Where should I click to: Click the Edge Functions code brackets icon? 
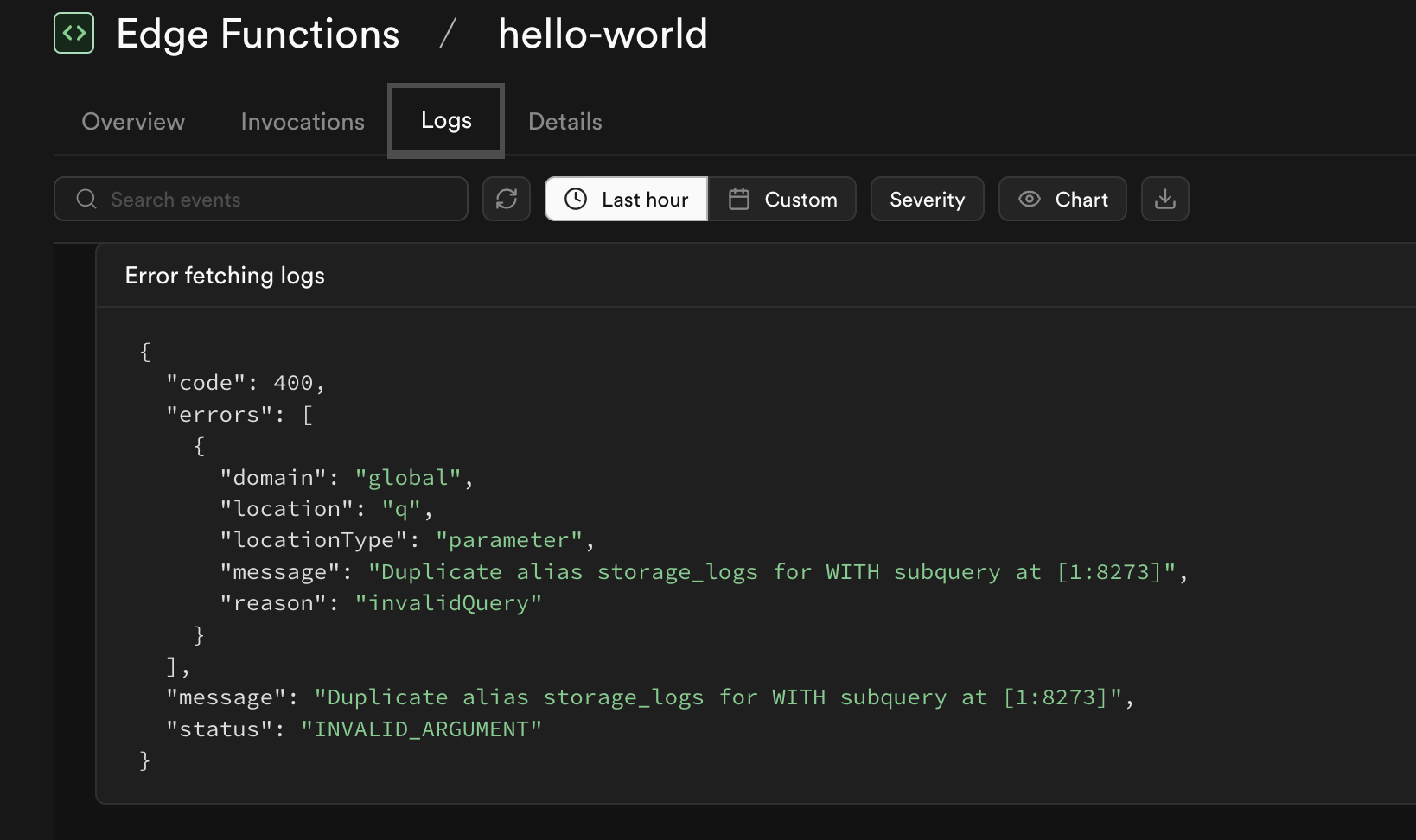coord(73,33)
